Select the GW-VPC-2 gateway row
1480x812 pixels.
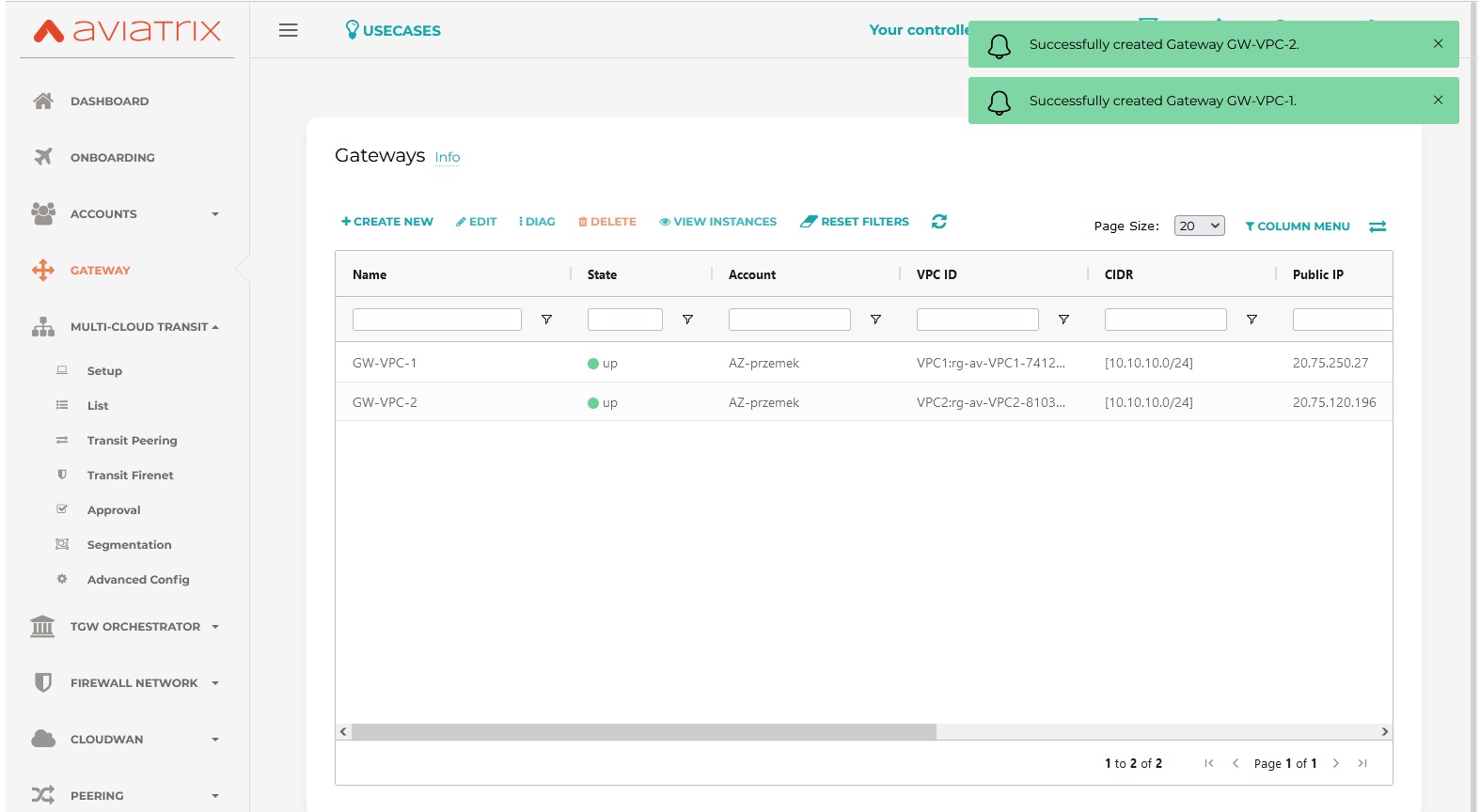(x=863, y=402)
